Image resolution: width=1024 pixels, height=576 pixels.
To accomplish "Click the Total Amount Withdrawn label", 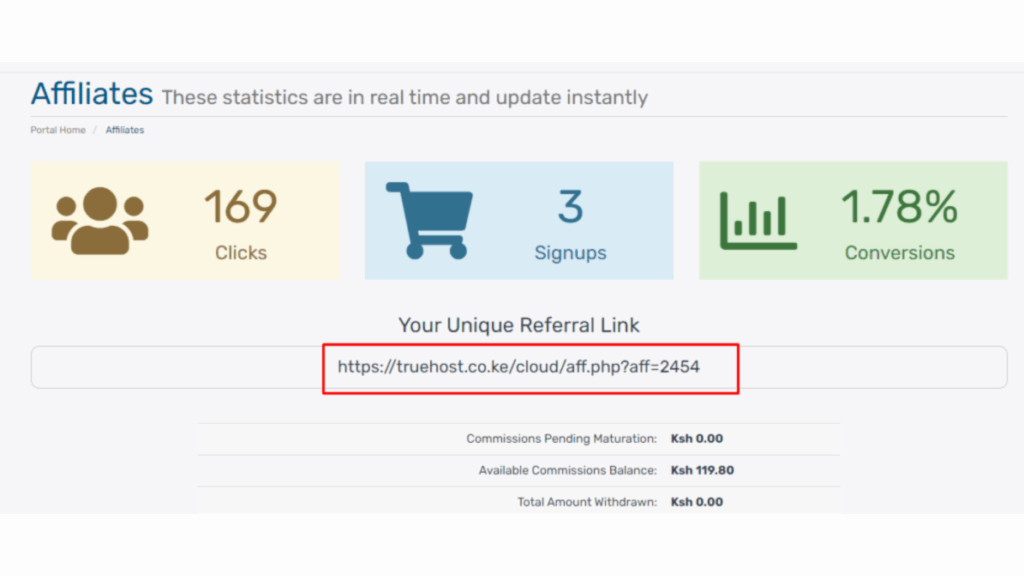I will pyautogui.click(x=587, y=502).
